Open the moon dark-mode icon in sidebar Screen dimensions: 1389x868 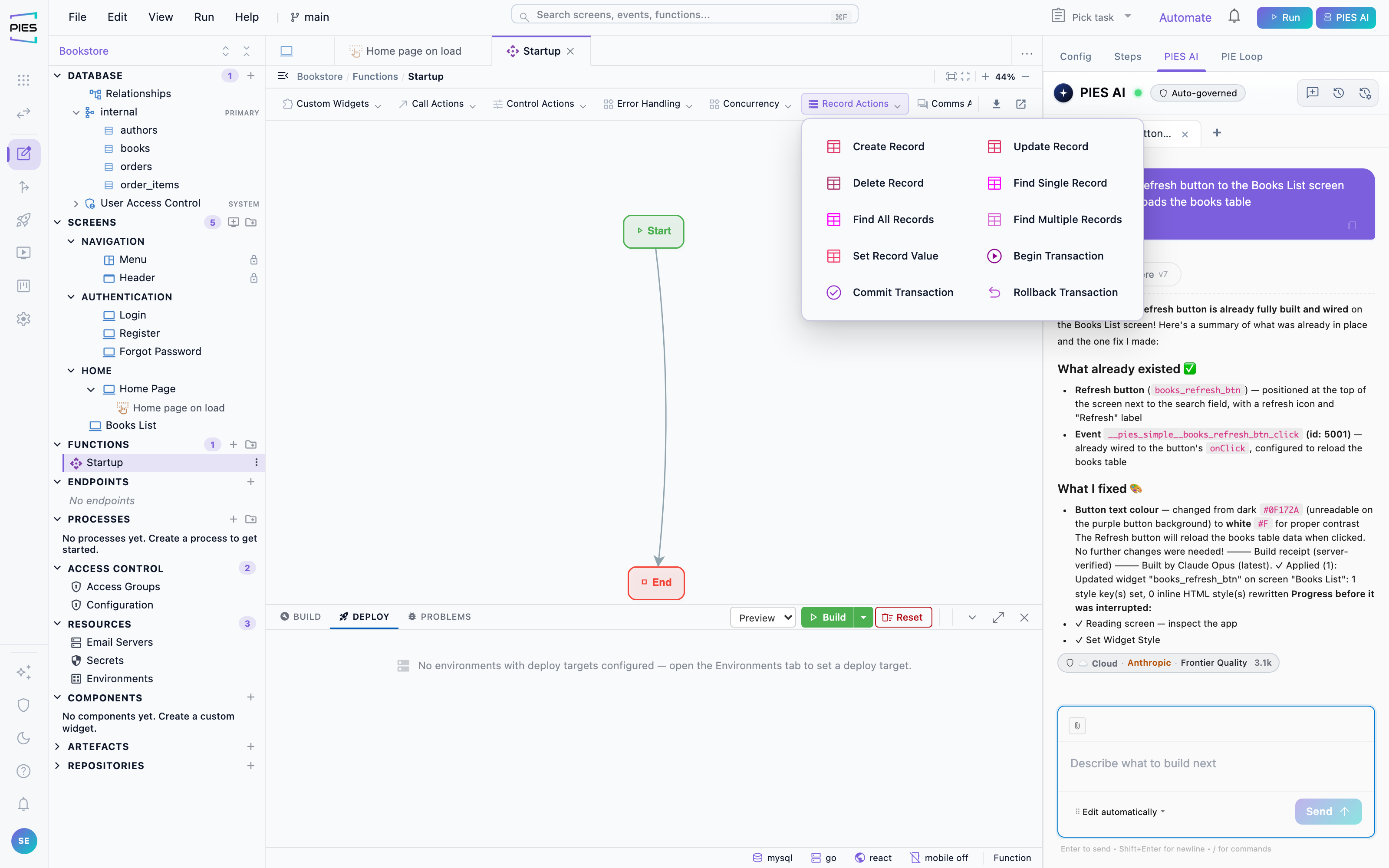pyautogui.click(x=23, y=738)
